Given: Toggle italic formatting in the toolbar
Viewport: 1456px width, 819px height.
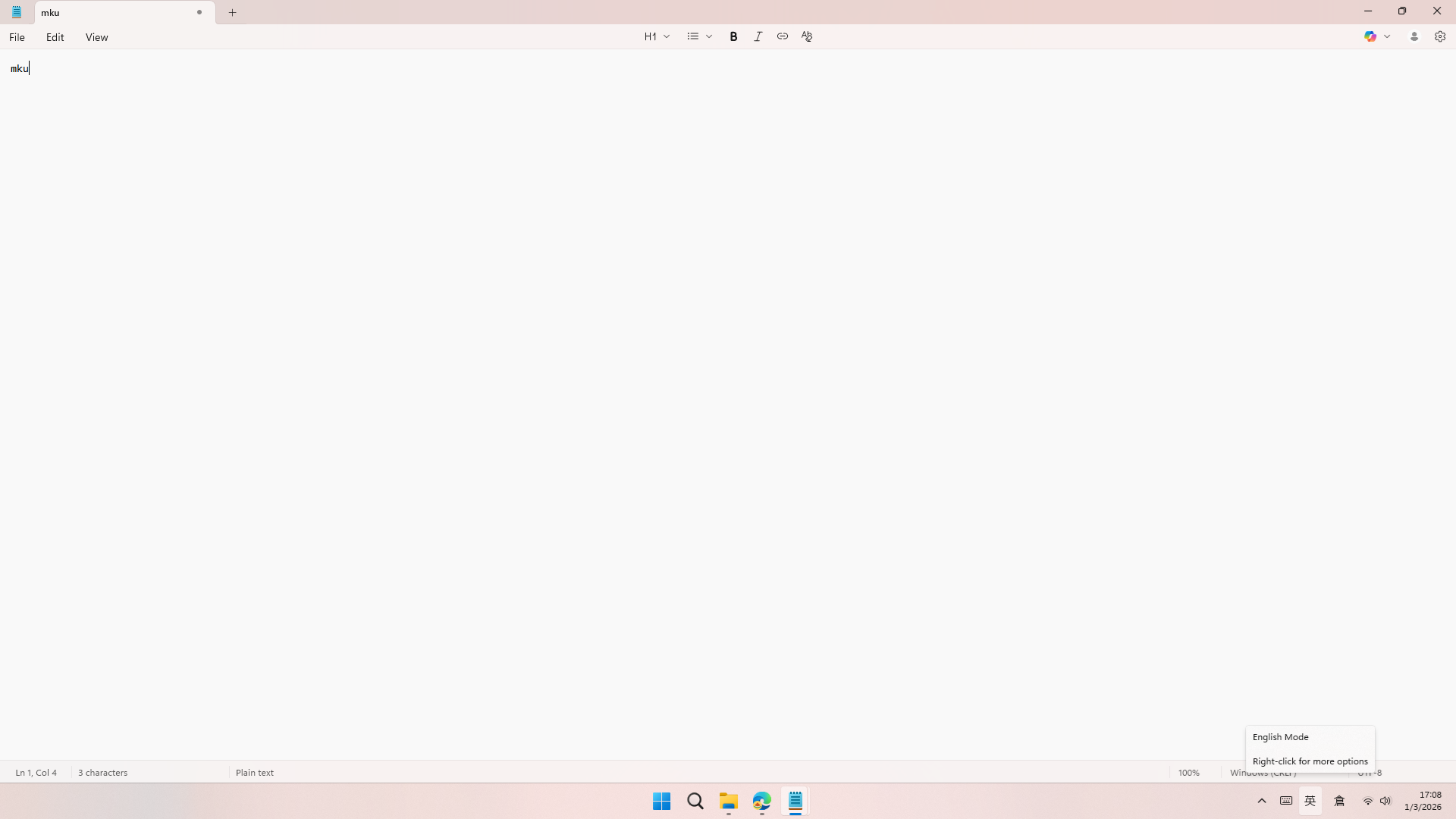Looking at the screenshot, I should coord(758,36).
